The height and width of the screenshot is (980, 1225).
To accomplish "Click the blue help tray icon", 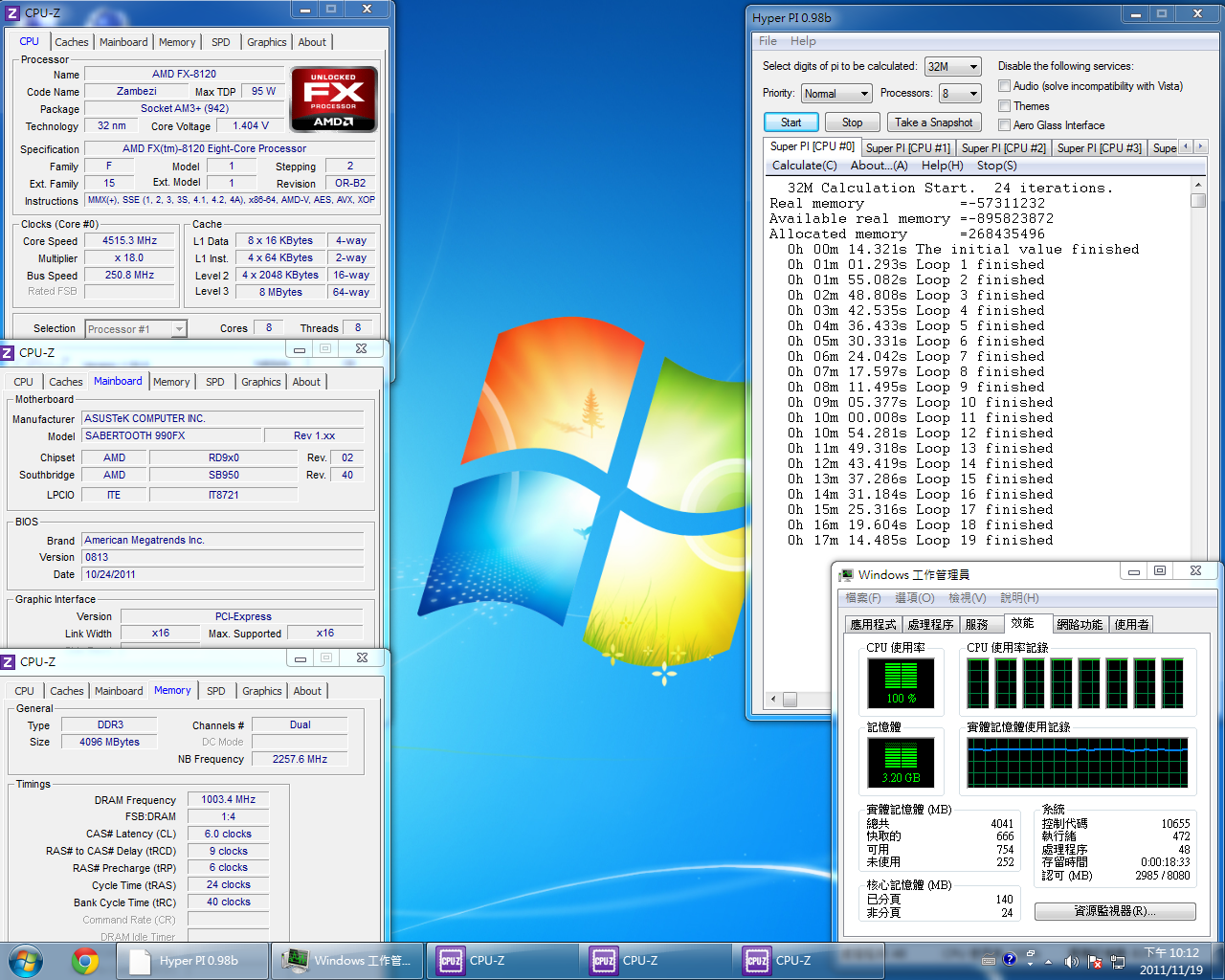I will coord(1010,960).
